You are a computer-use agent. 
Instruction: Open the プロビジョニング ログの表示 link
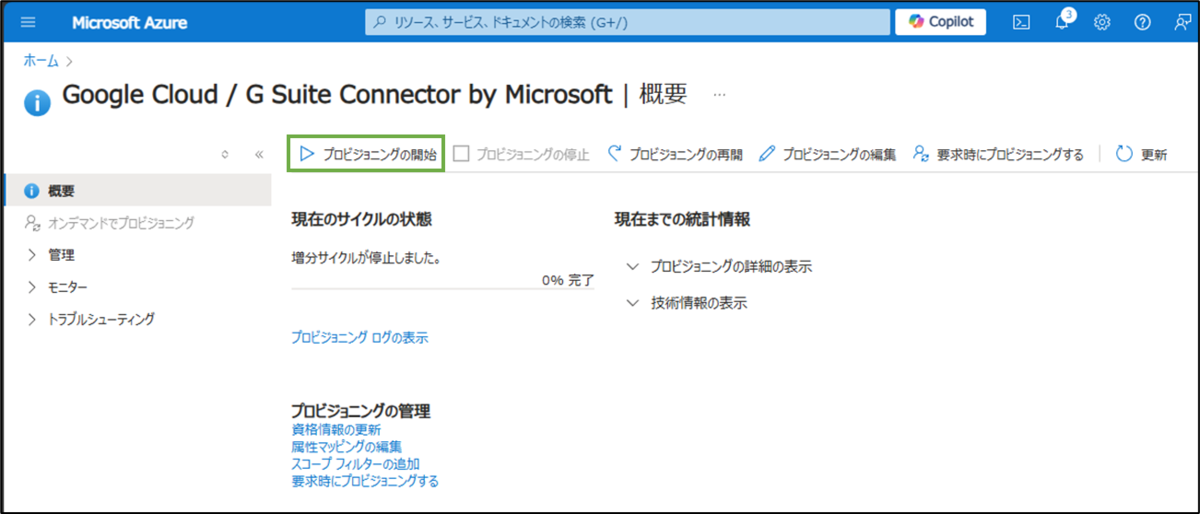click(x=359, y=338)
